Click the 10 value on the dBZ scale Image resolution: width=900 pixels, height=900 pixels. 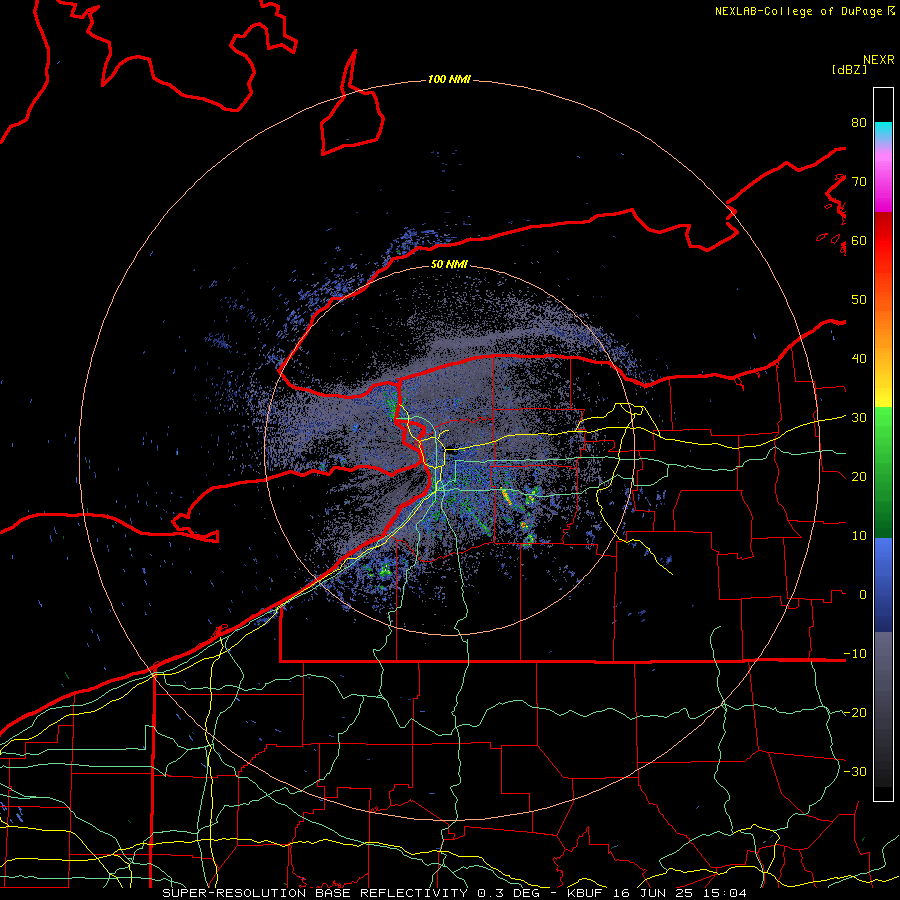pos(859,536)
